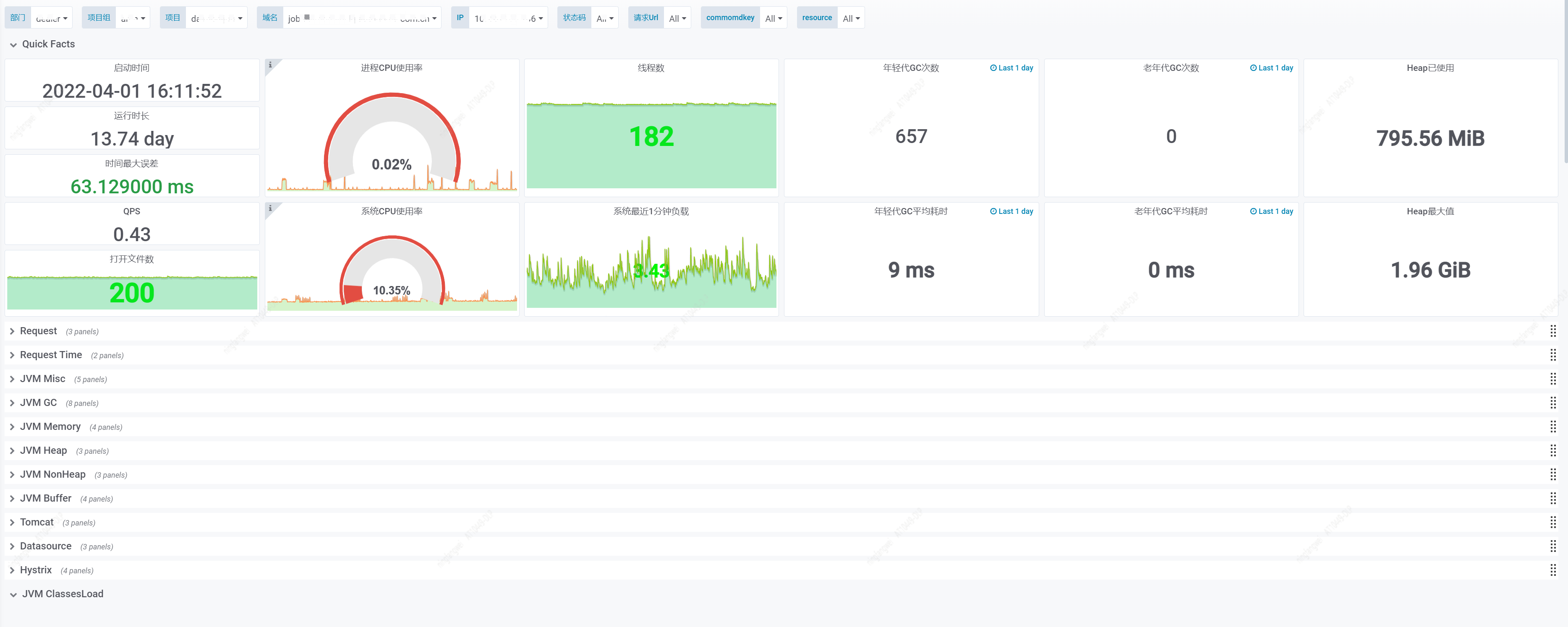Click drag handle dots on Request row
Viewport: 1568px width, 627px height.
click(1553, 331)
